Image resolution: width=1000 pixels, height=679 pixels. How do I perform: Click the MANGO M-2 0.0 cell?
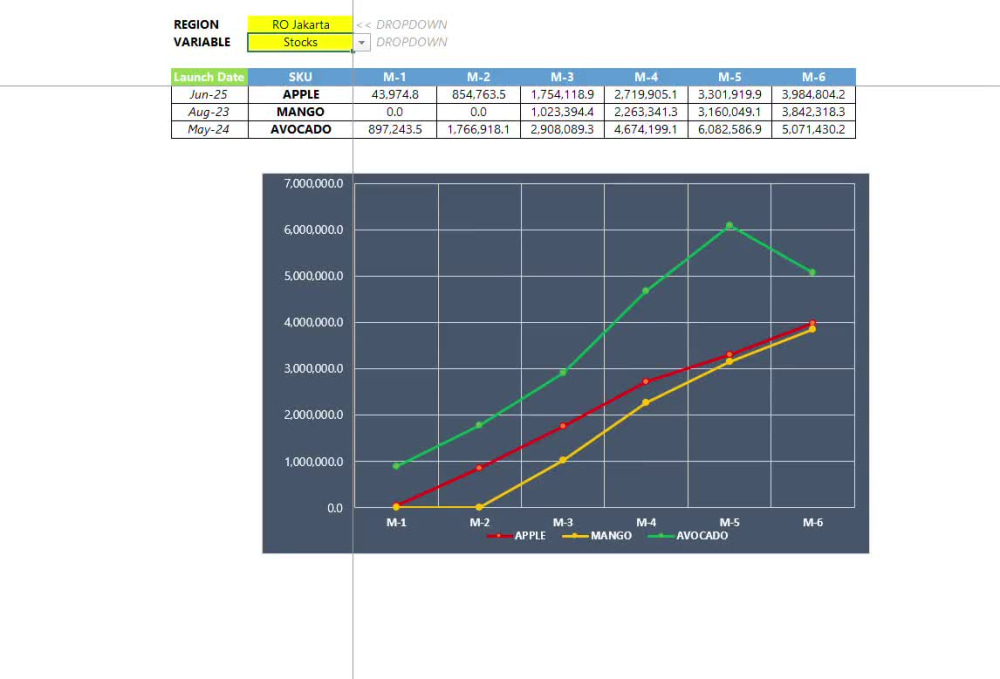click(478, 112)
